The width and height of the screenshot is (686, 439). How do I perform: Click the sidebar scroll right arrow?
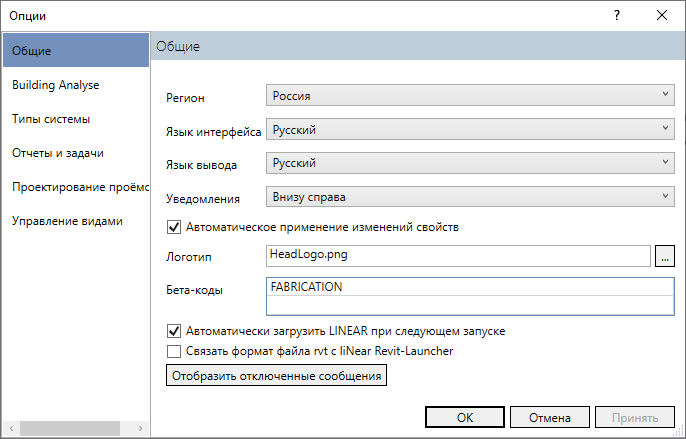click(x=140, y=428)
